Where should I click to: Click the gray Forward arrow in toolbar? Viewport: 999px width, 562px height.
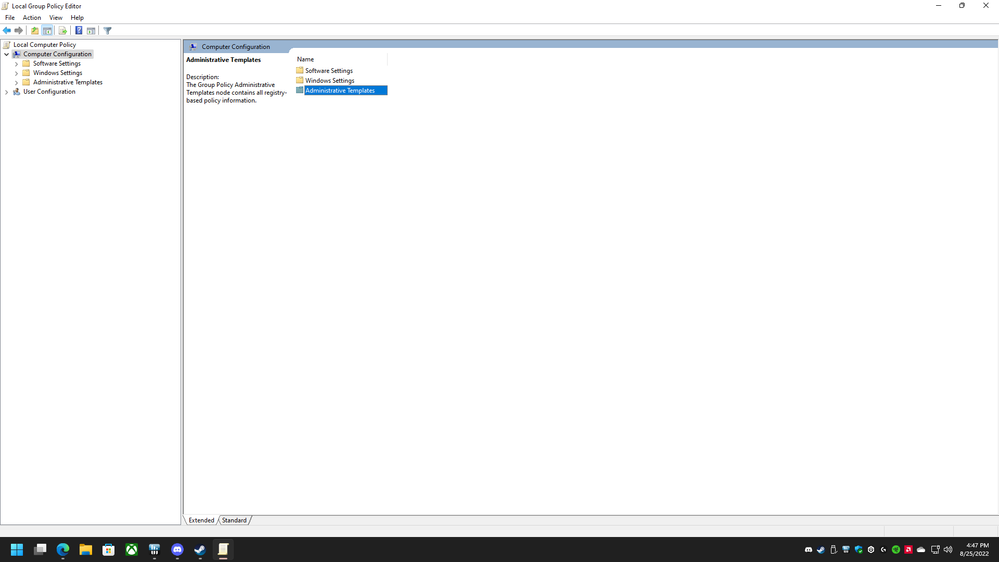point(18,31)
